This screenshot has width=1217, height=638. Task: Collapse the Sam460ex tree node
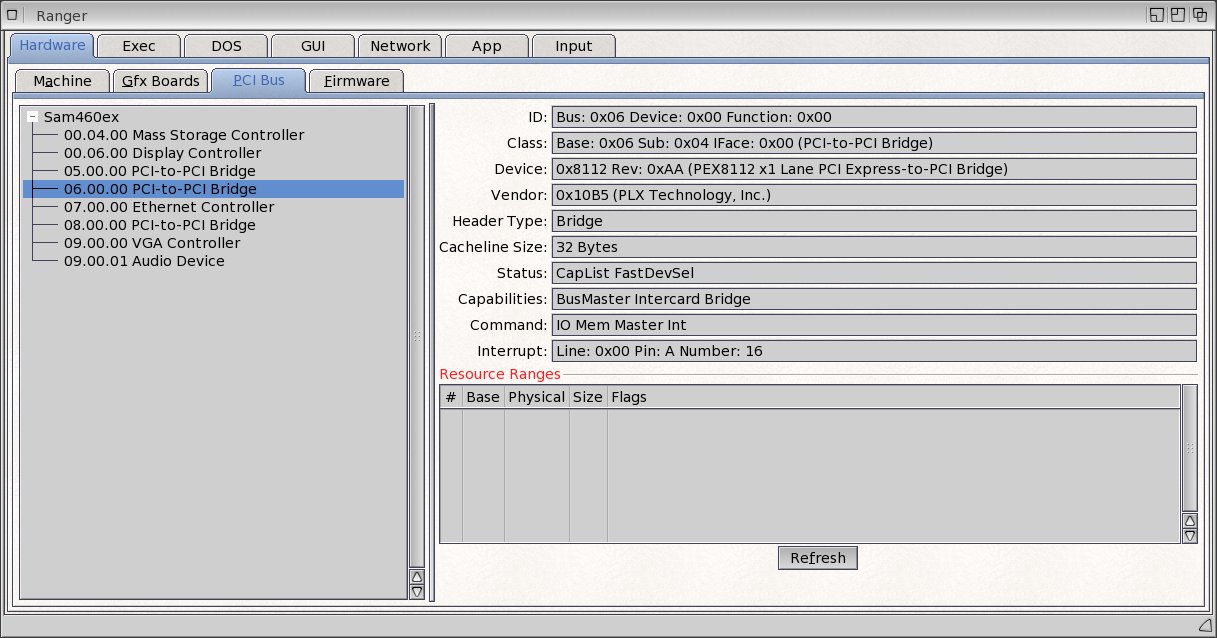33,117
